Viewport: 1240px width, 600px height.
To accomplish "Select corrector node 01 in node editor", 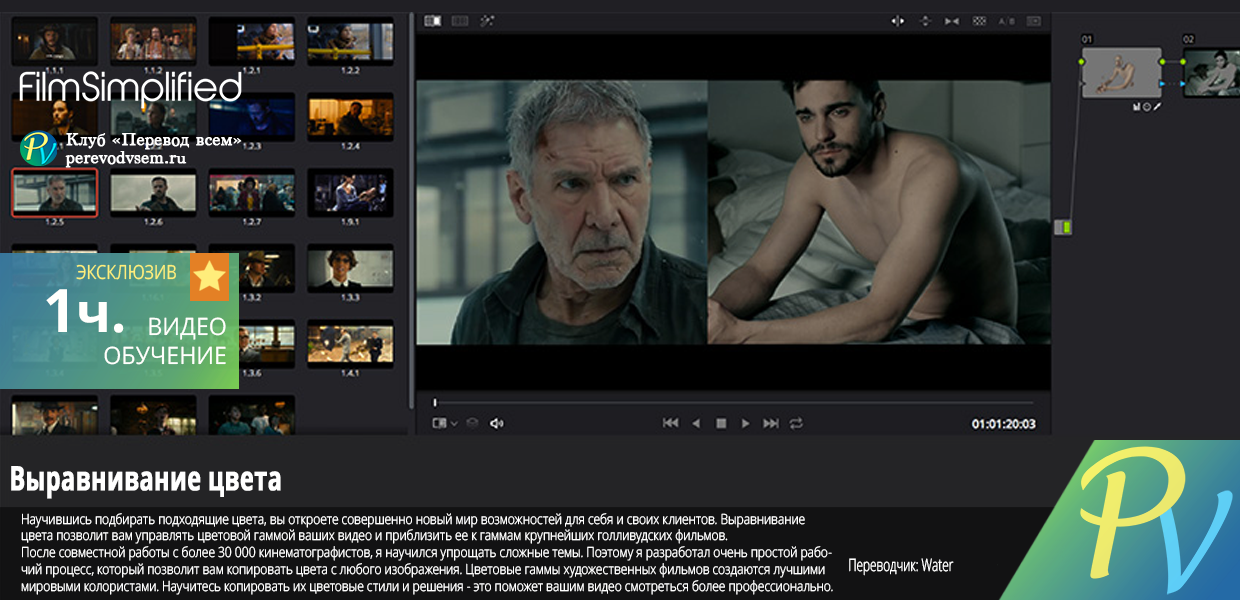I will [1121, 73].
